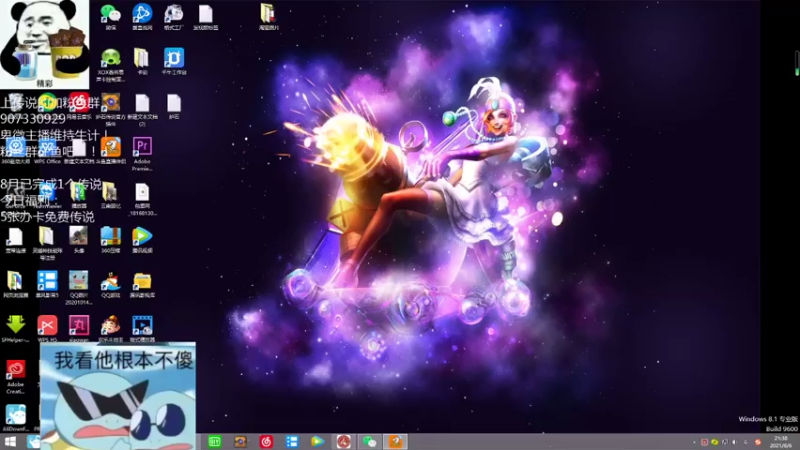Launch the red WPS H5 shortcut
Screen dimensions: 800x450
(47, 329)
